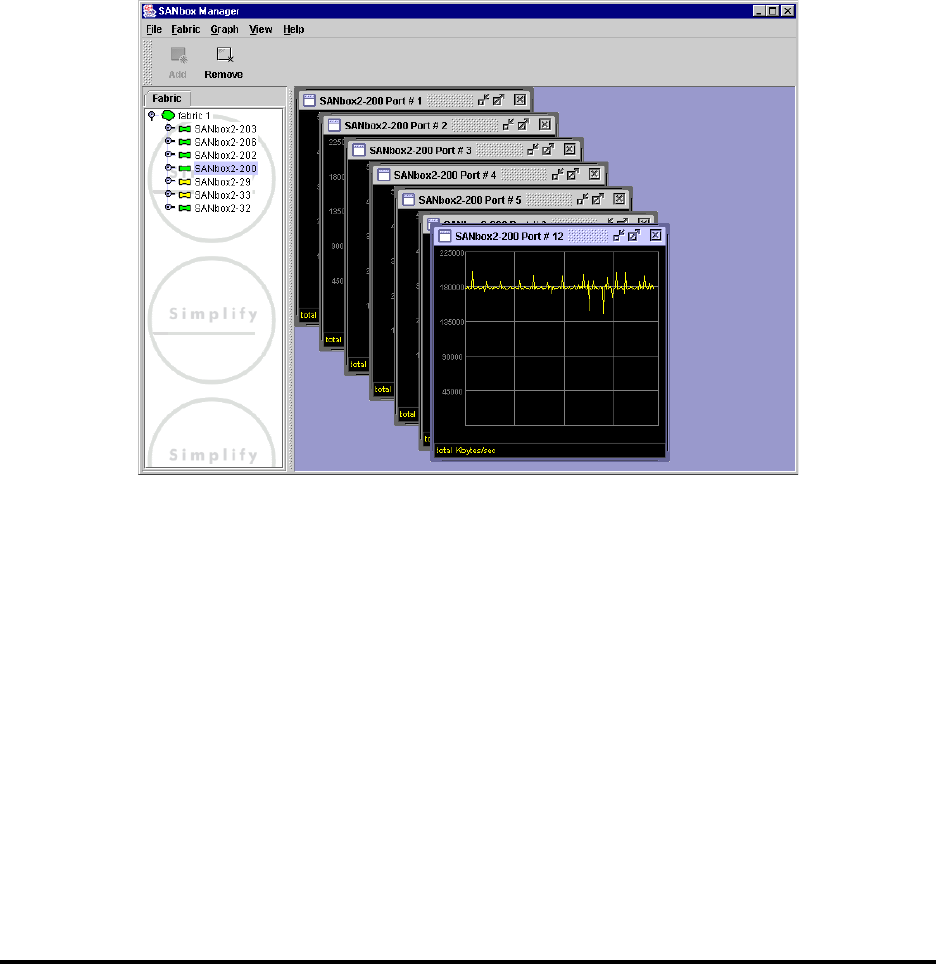
Task: Click the yellow SANbox2-33 switch icon
Action: pyautogui.click(x=184, y=195)
